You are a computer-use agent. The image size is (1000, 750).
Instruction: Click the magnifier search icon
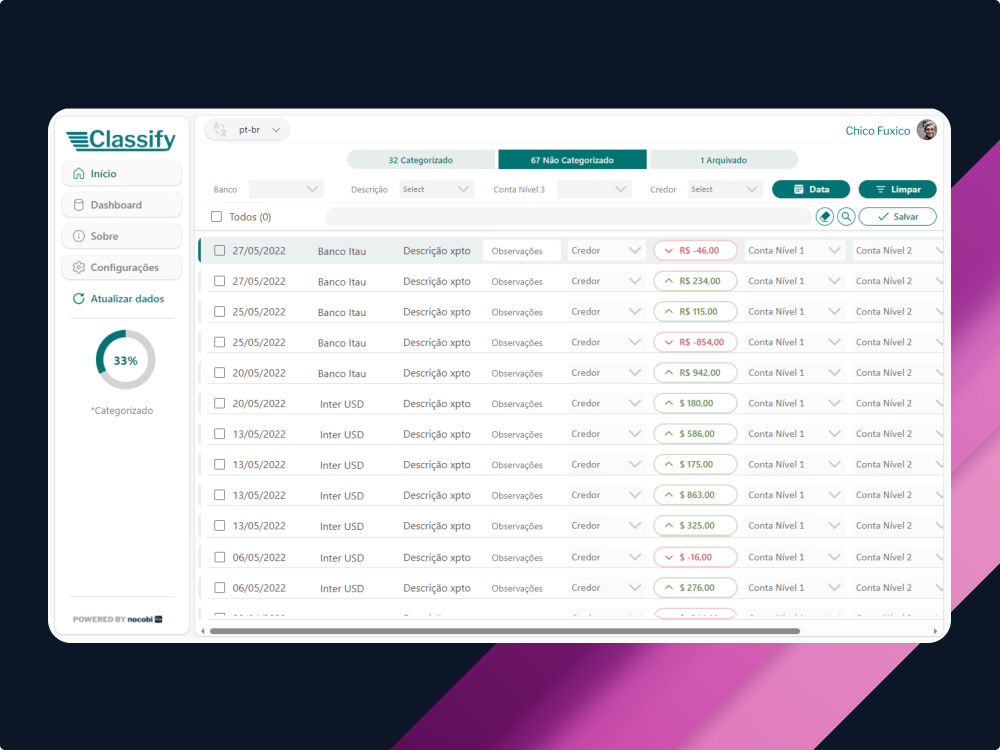[x=846, y=217]
